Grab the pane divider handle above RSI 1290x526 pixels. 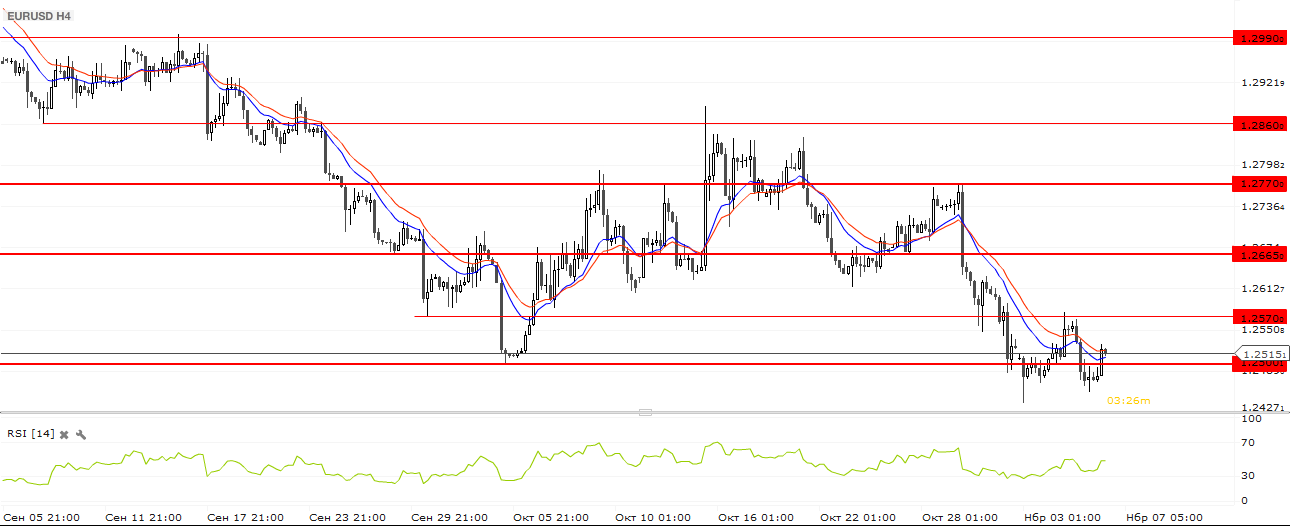point(645,412)
